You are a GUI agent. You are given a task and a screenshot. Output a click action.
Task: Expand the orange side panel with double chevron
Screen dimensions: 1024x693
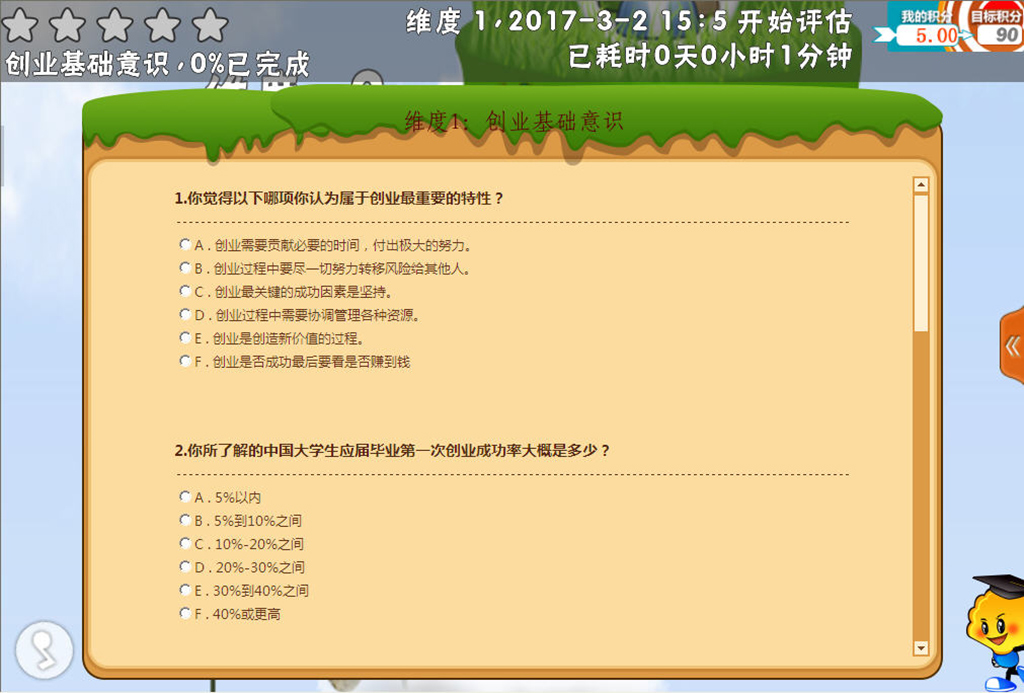(x=1012, y=346)
